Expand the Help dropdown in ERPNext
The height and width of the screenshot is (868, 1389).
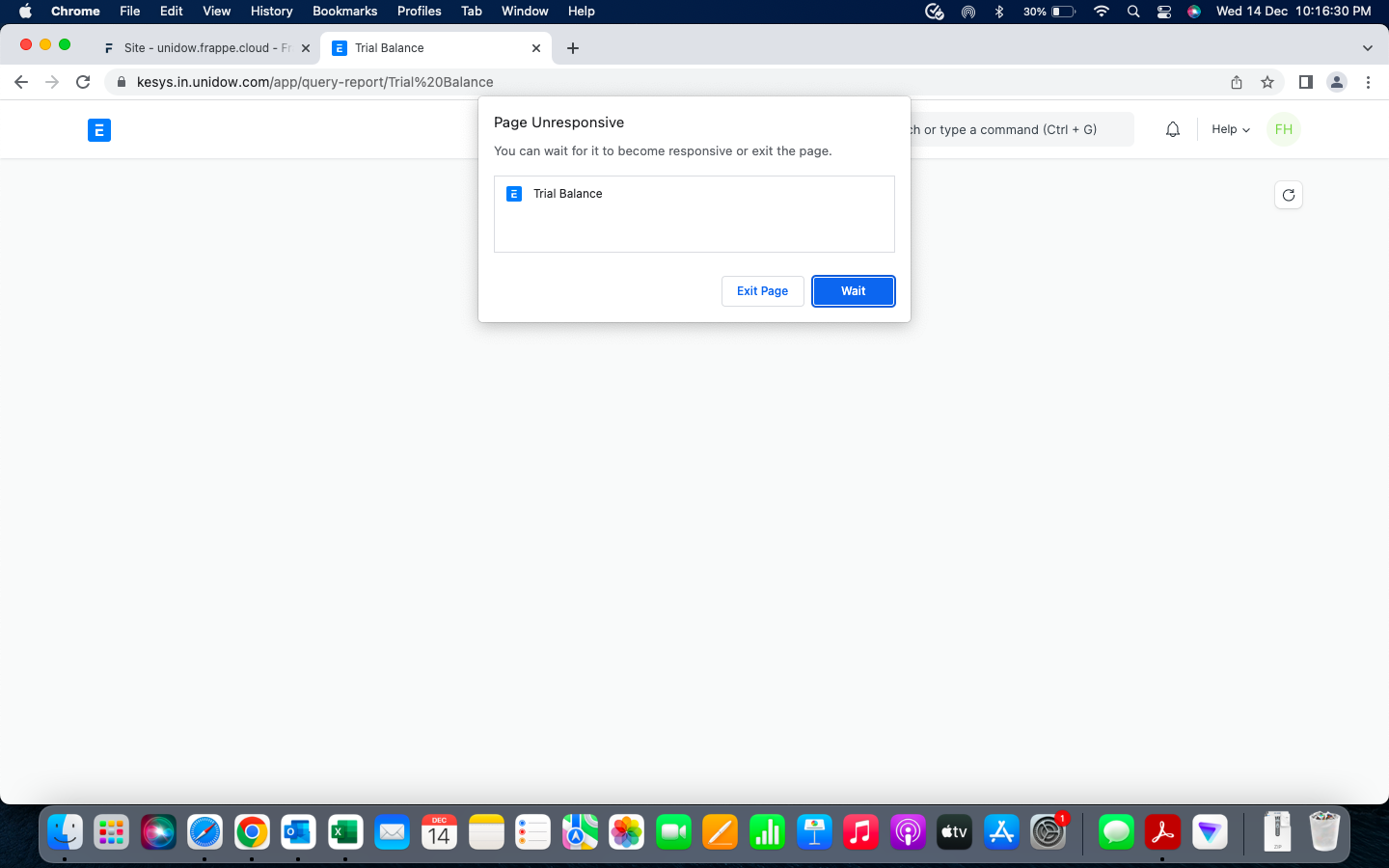click(x=1229, y=129)
